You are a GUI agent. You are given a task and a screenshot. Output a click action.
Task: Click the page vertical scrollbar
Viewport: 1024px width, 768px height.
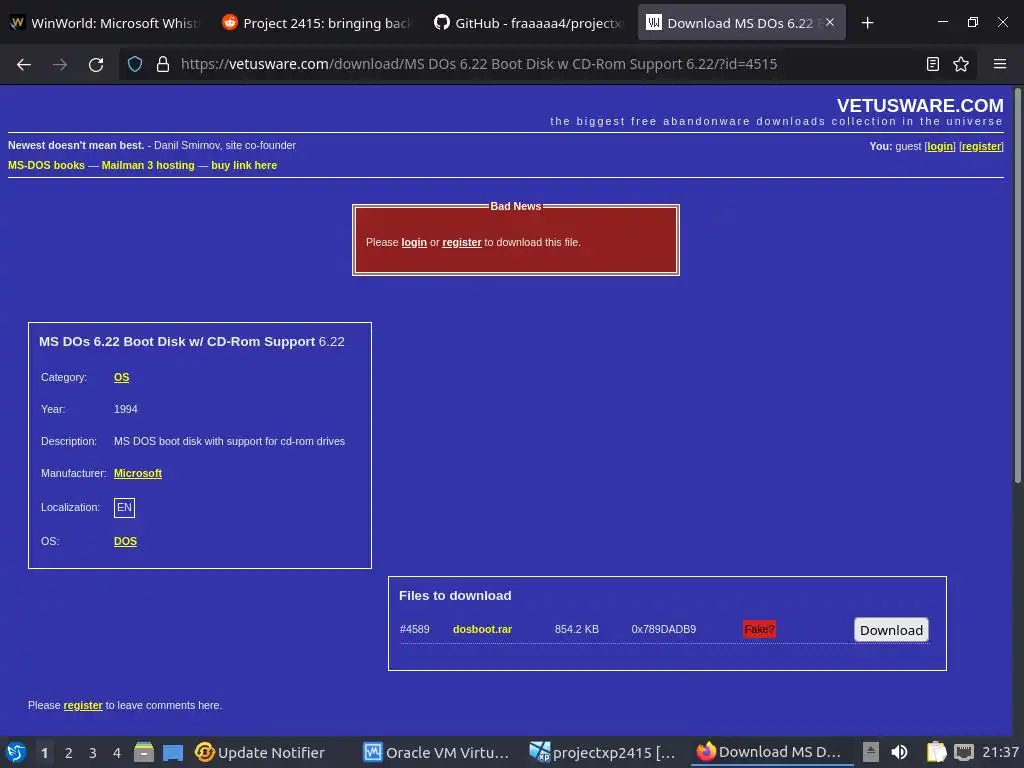coord(1017,287)
